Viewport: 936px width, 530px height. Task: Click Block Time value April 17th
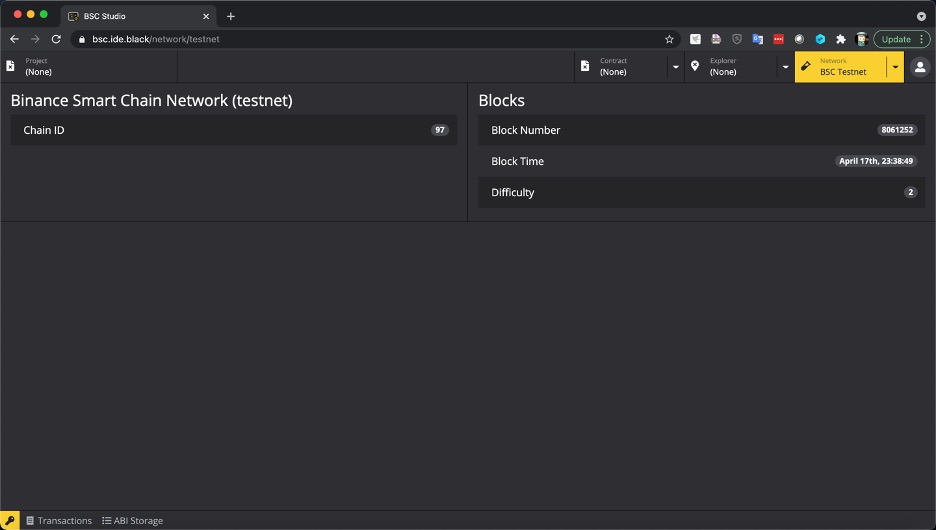click(x=876, y=161)
